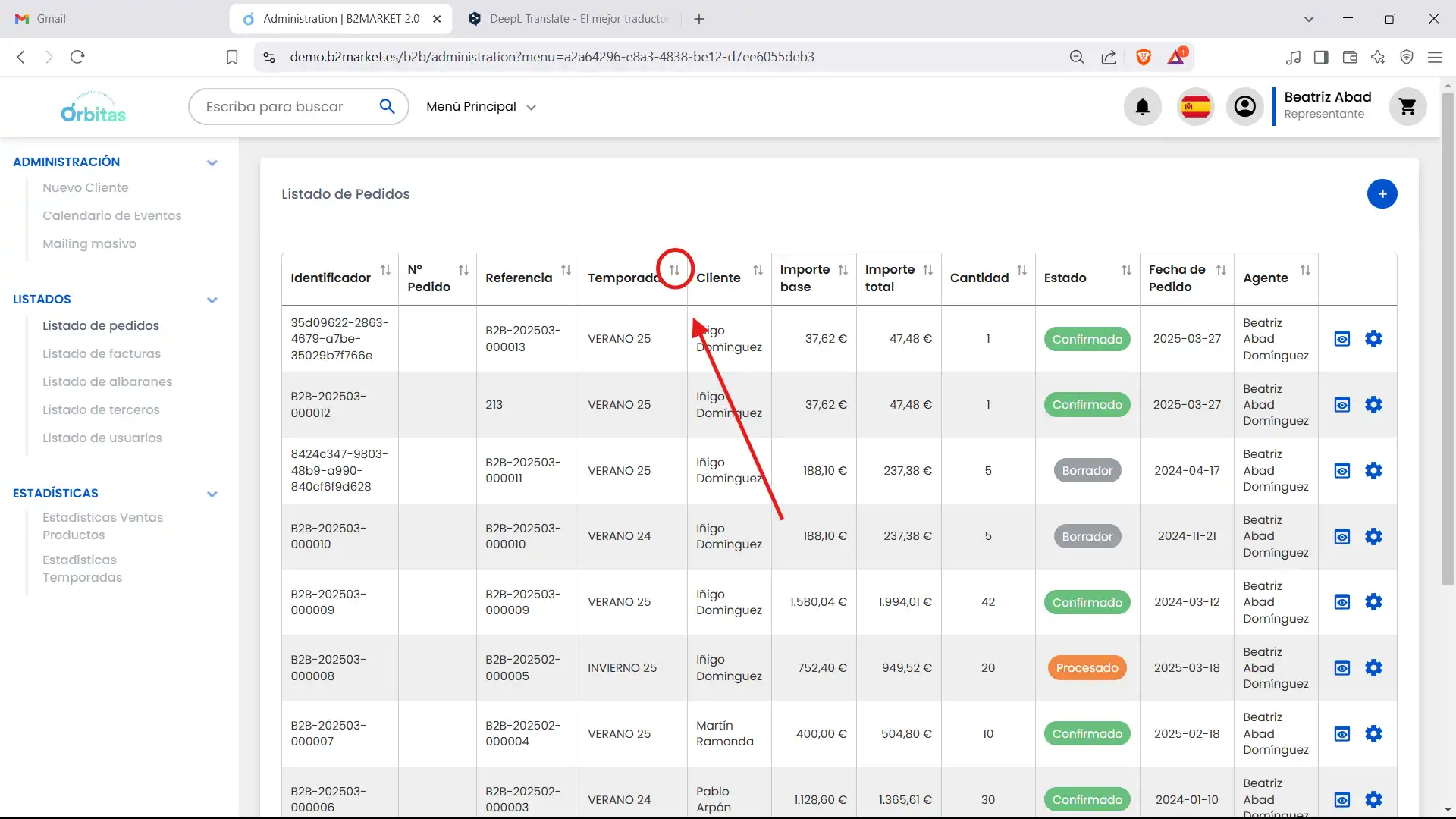The image size is (1456, 819).
Task: Sort table by Cantidad column
Action: click(x=1021, y=270)
